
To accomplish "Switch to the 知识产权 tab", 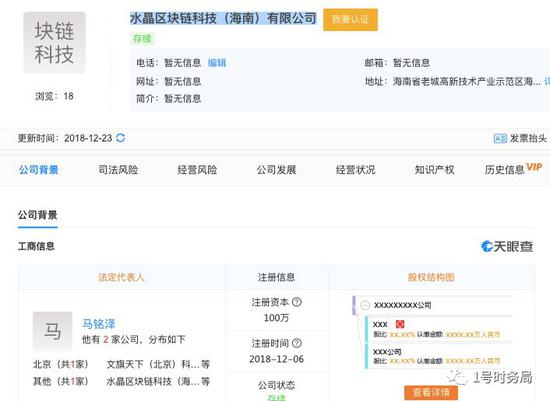I will click(x=435, y=170).
